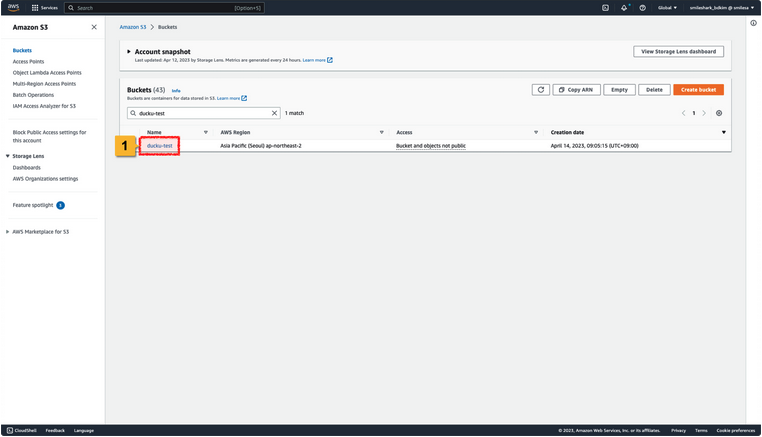Open the info panel icon at right edge

[x=752, y=24]
